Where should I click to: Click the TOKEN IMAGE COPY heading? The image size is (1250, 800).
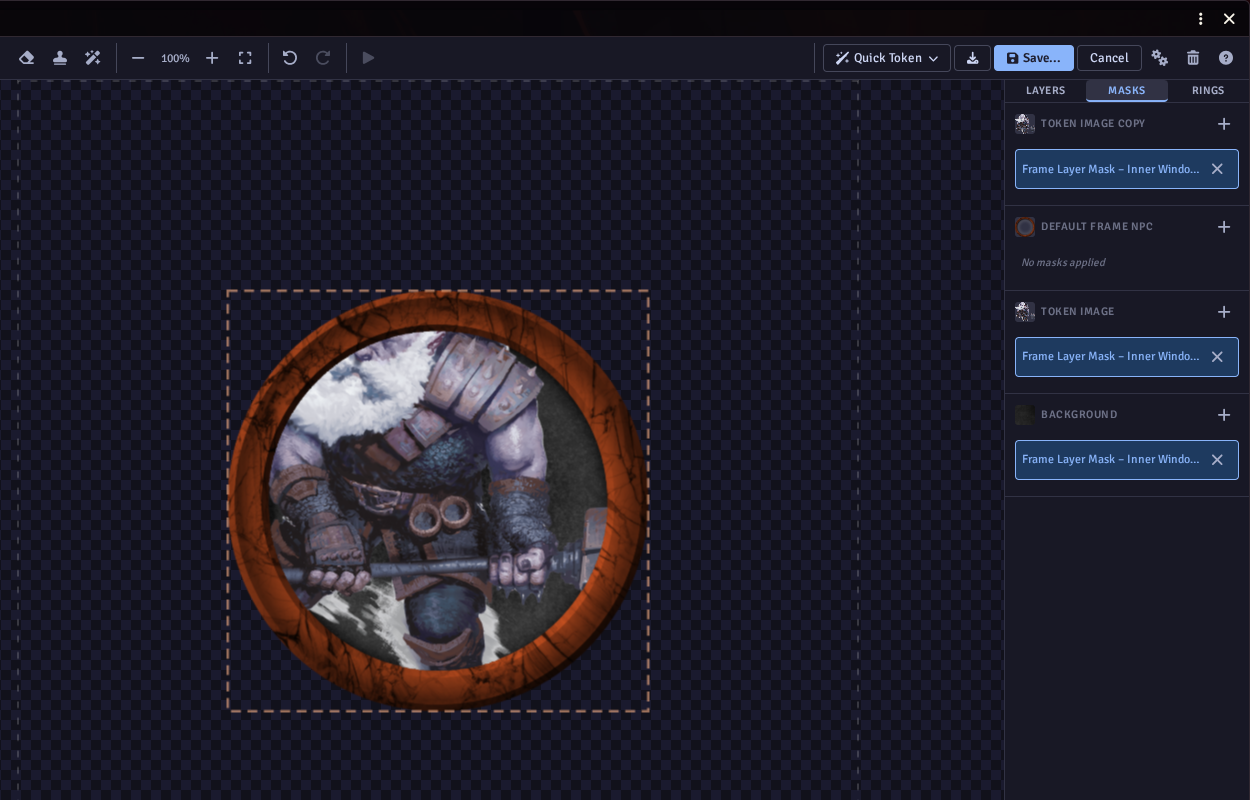coord(1093,124)
